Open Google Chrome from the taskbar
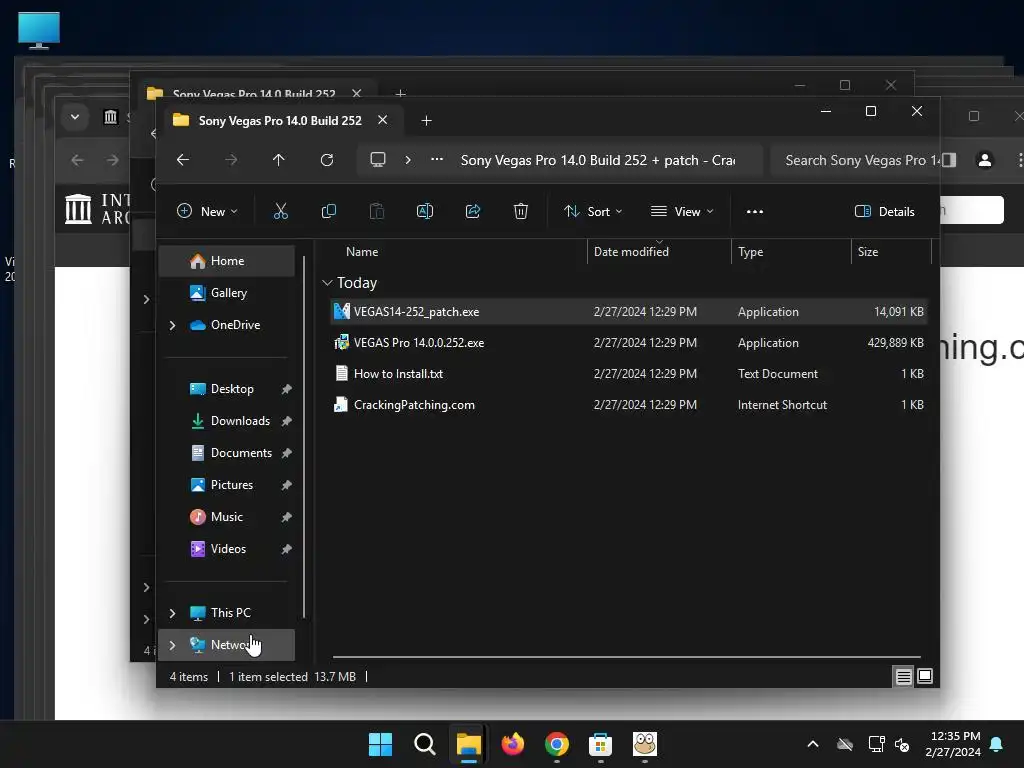 tap(556, 744)
